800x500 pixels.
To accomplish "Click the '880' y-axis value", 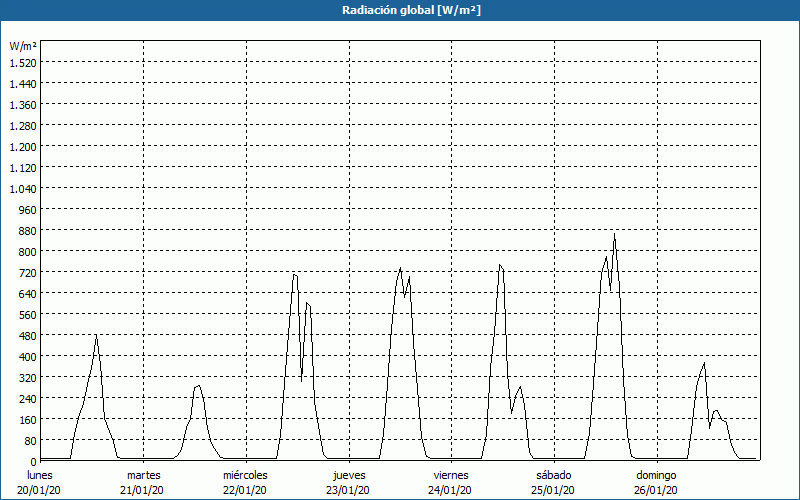I will pyautogui.click(x=28, y=231).
